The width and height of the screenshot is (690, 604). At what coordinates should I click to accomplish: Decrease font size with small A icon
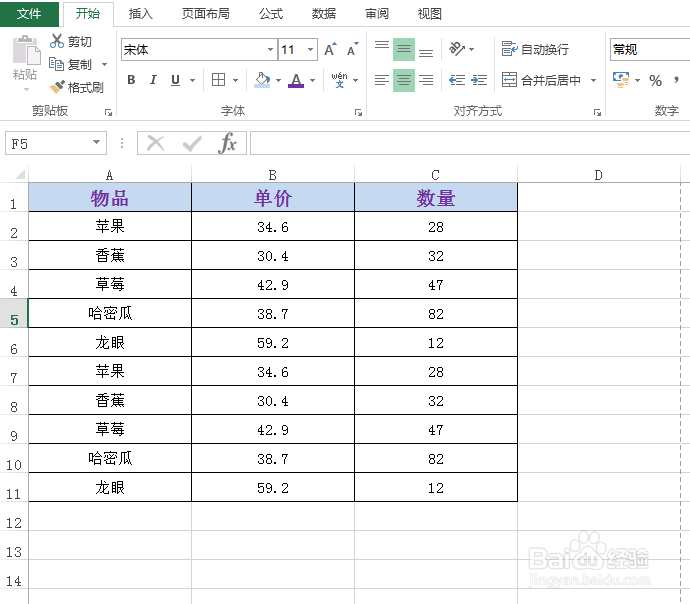(352, 50)
